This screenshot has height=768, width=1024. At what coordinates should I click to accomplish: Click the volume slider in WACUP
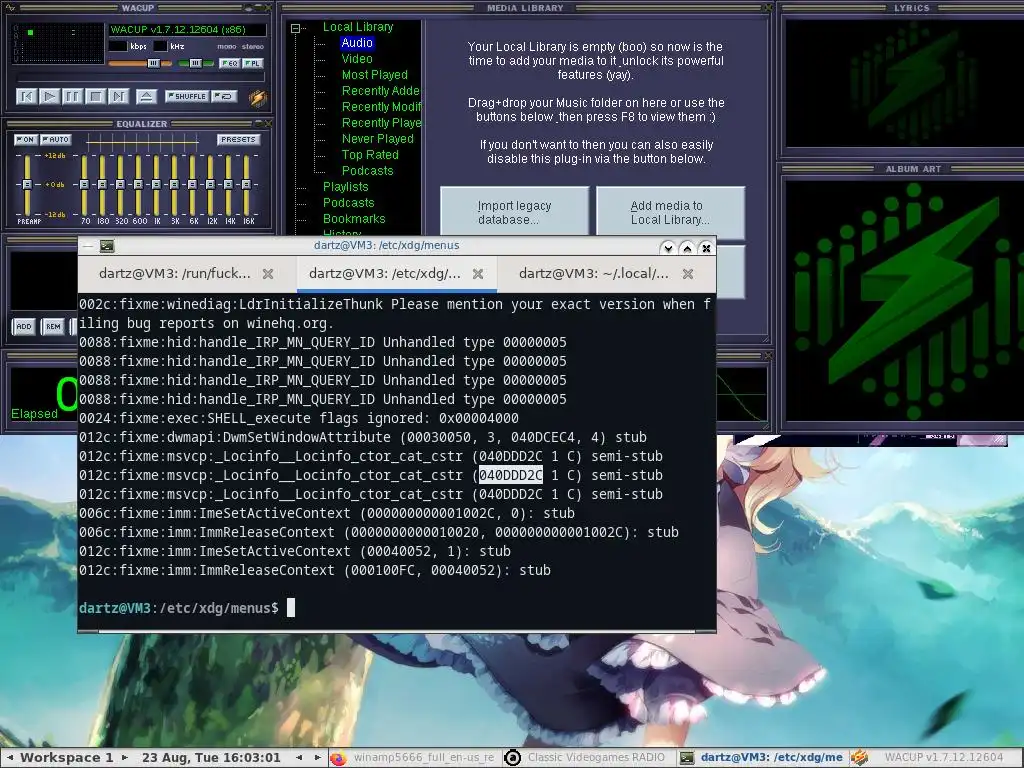tap(140, 63)
